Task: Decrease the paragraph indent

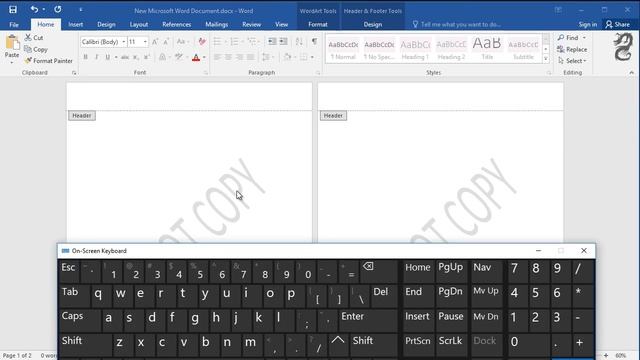Action: 272,42
